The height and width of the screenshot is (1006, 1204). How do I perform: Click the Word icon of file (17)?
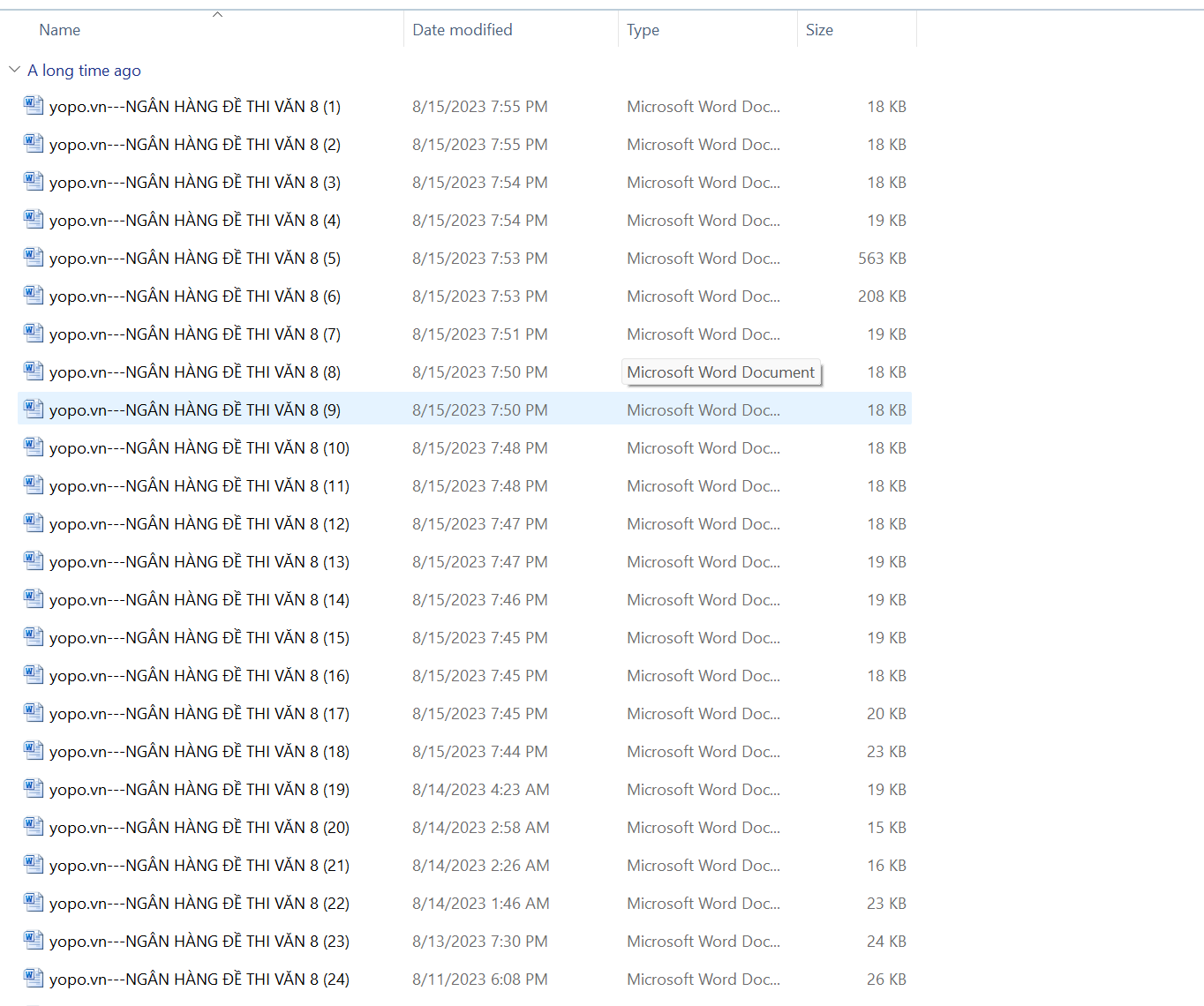34,713
